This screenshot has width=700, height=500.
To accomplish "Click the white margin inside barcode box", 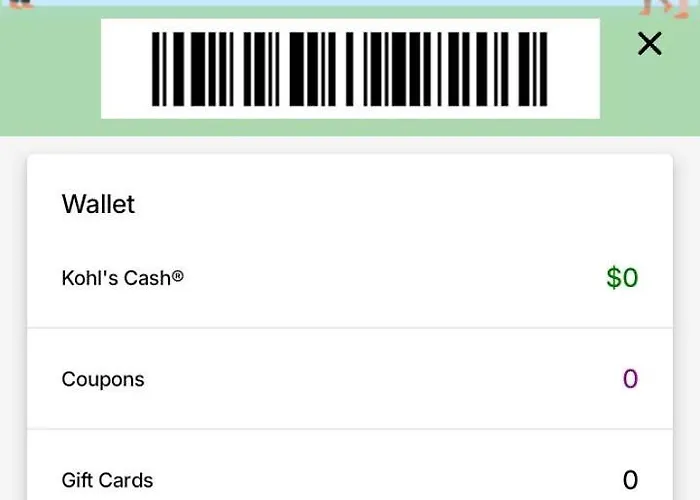I will pos(126,69).
